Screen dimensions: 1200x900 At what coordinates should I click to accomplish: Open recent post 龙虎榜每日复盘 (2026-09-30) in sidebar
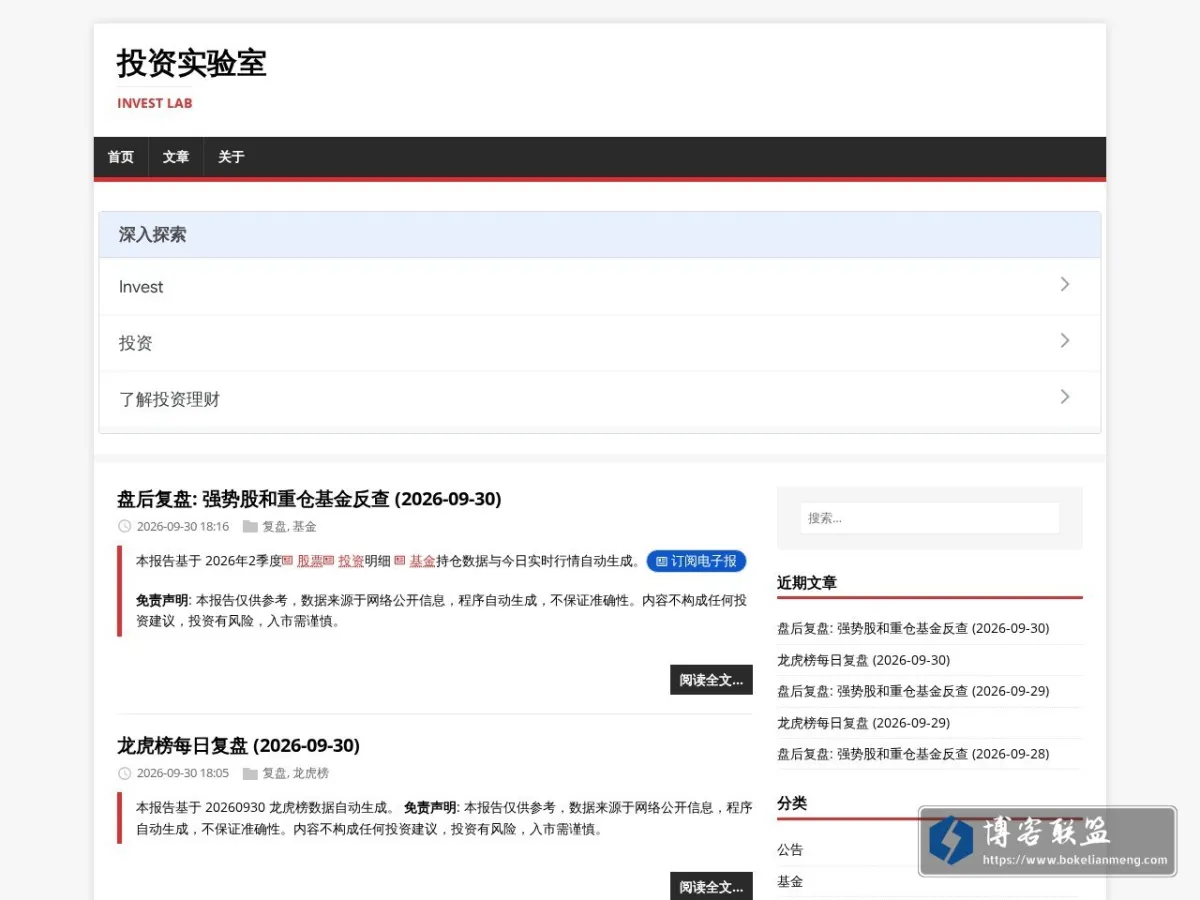point(863,660)
